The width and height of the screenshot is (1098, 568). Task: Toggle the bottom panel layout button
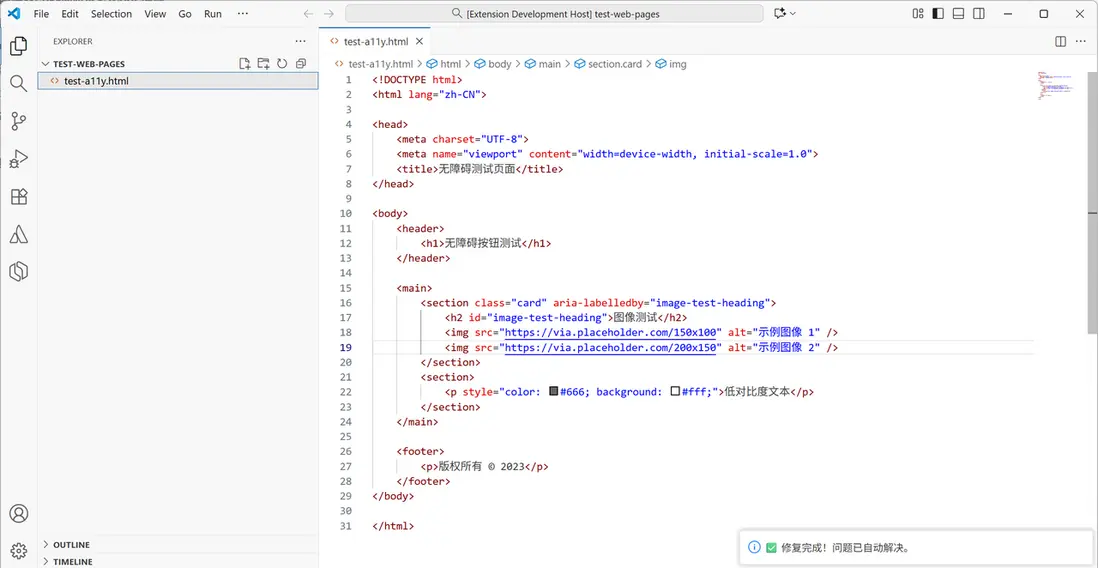[x=958, y=14]
